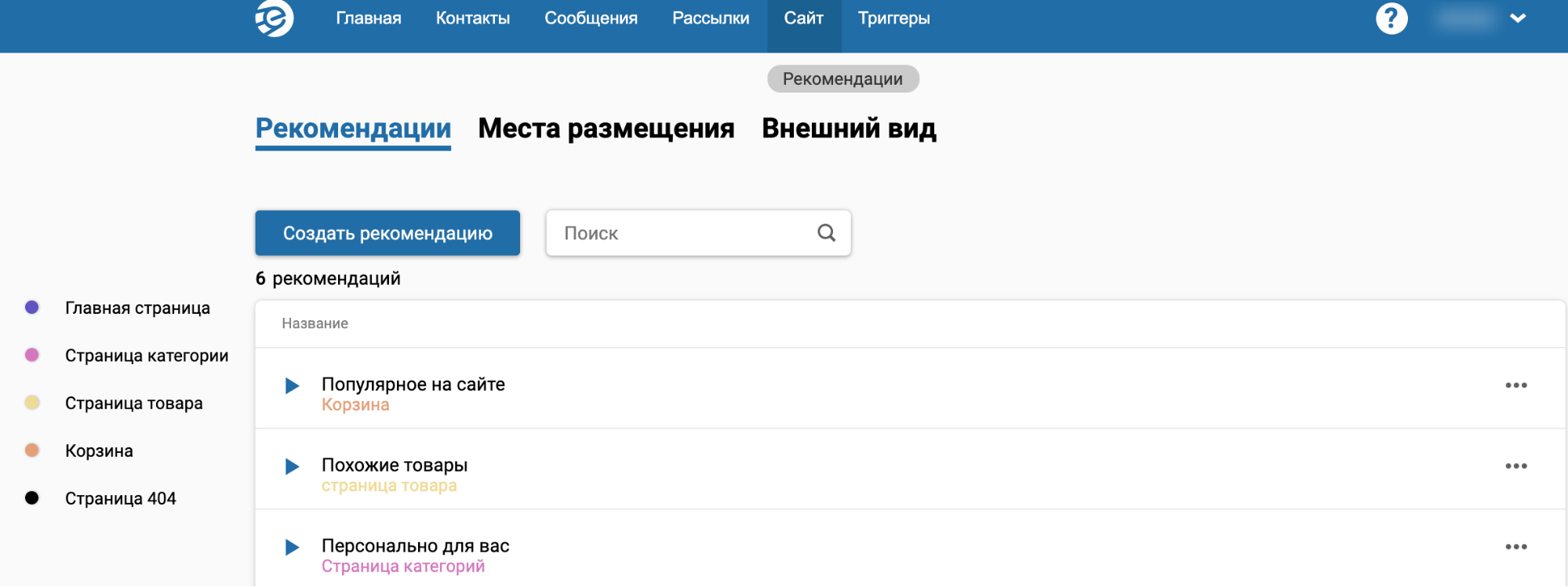
Task: Click the 6 рекомендаций count text
Action: [328, 279]
